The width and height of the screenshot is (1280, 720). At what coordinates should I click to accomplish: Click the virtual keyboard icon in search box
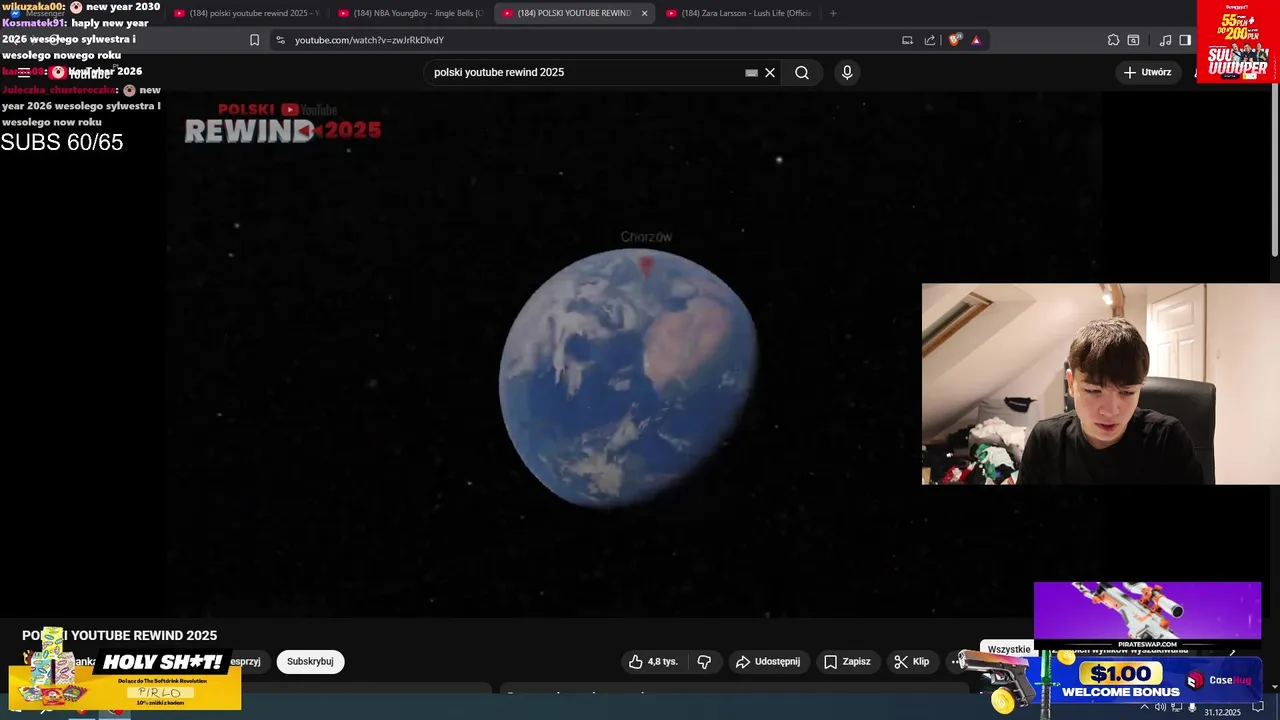pos(751,73)
